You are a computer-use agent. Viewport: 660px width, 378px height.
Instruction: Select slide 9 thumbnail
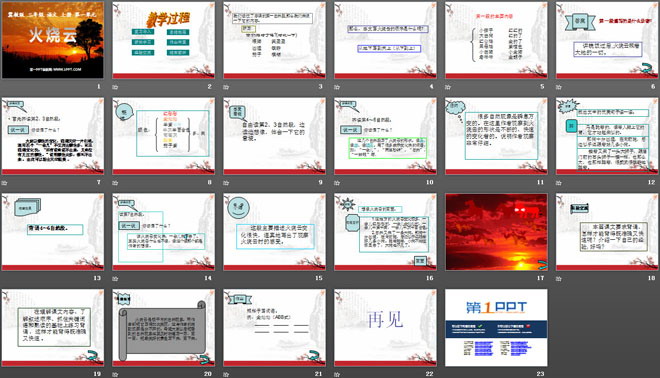click(274, 136)
